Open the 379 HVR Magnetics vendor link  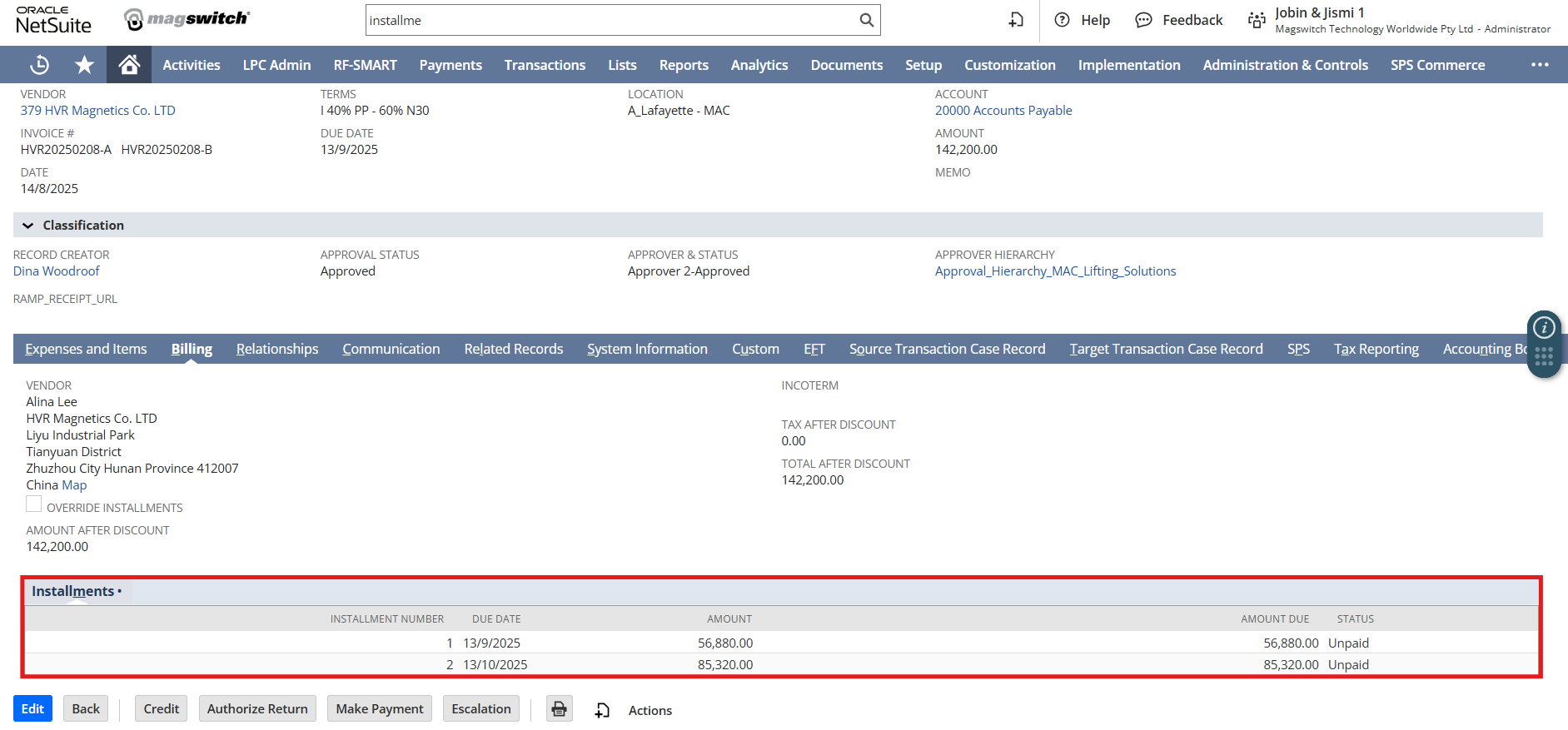[x=97, y=111]
